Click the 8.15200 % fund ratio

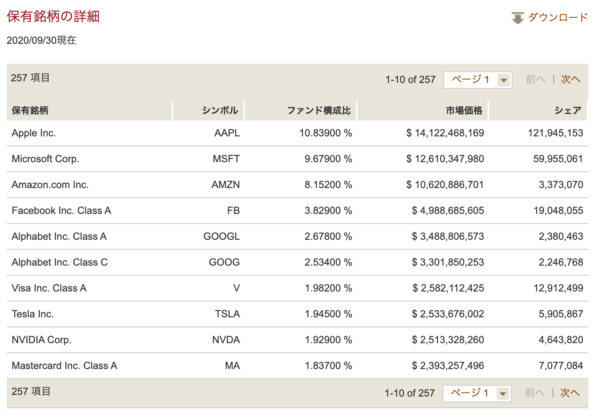[328, 185]
